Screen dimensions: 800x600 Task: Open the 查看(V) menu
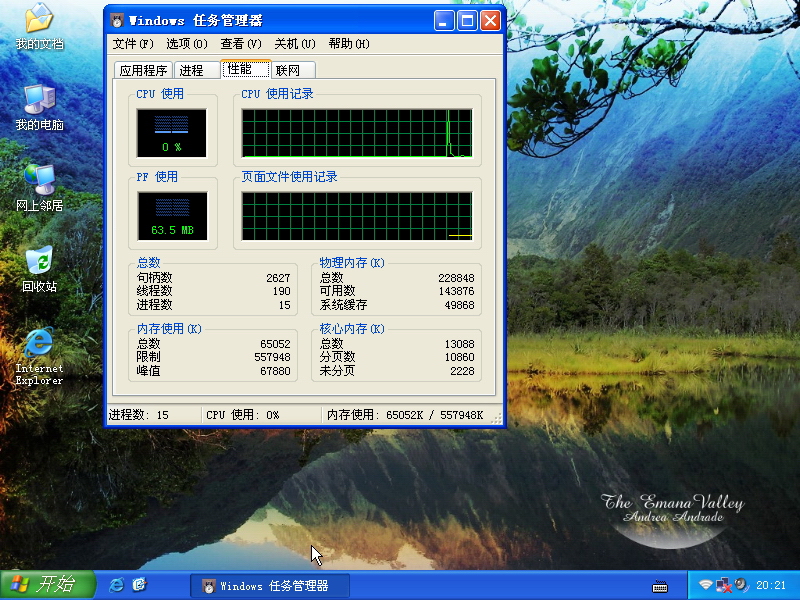point(241,44)
